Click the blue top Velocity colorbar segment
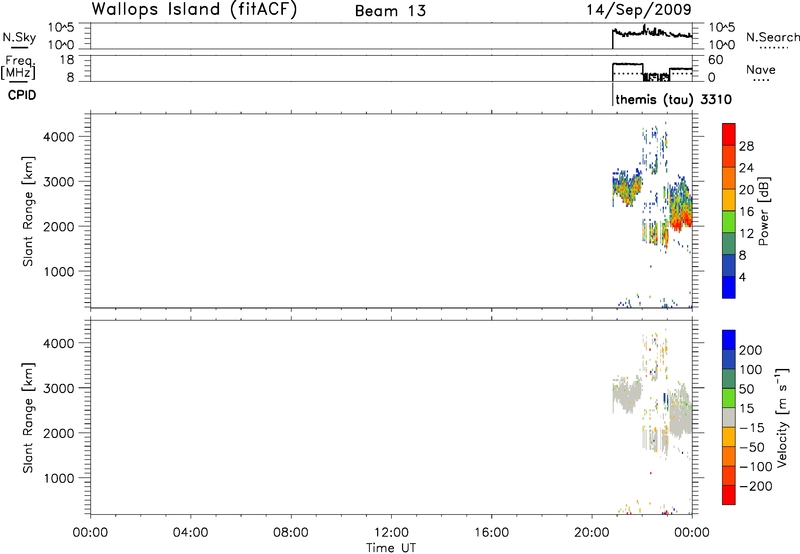Screen dimensions: 800x554 729,340
